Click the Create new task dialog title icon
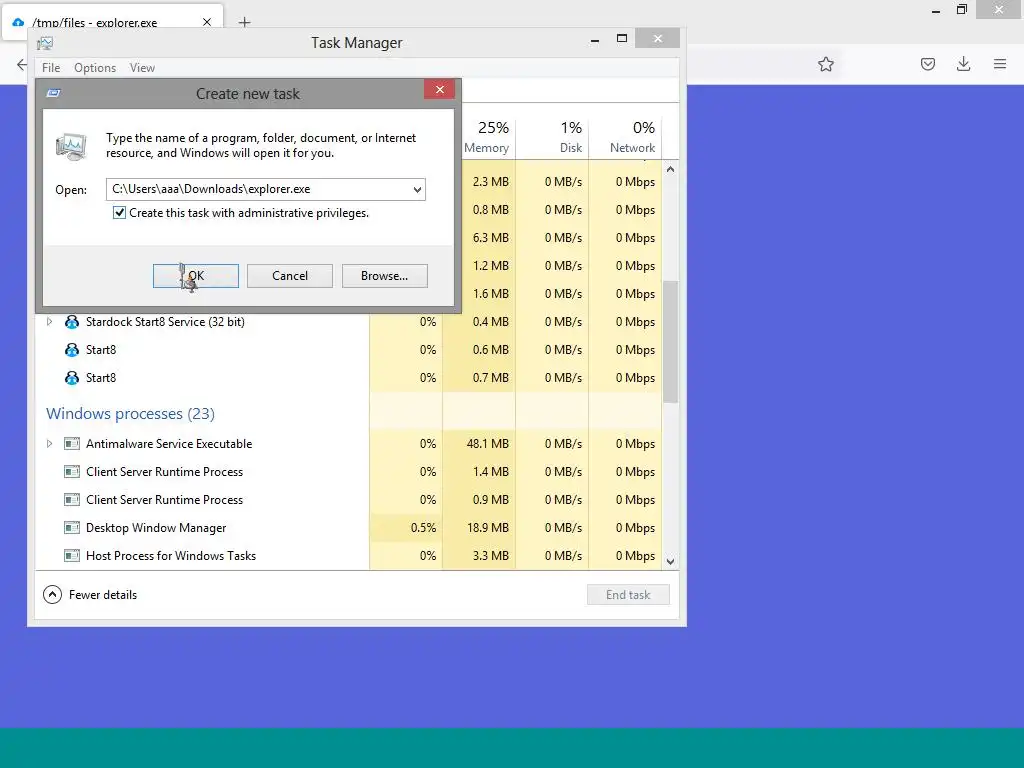Image resolution: width=1024 pixels, height=768 pixels. tap(54, 93)
